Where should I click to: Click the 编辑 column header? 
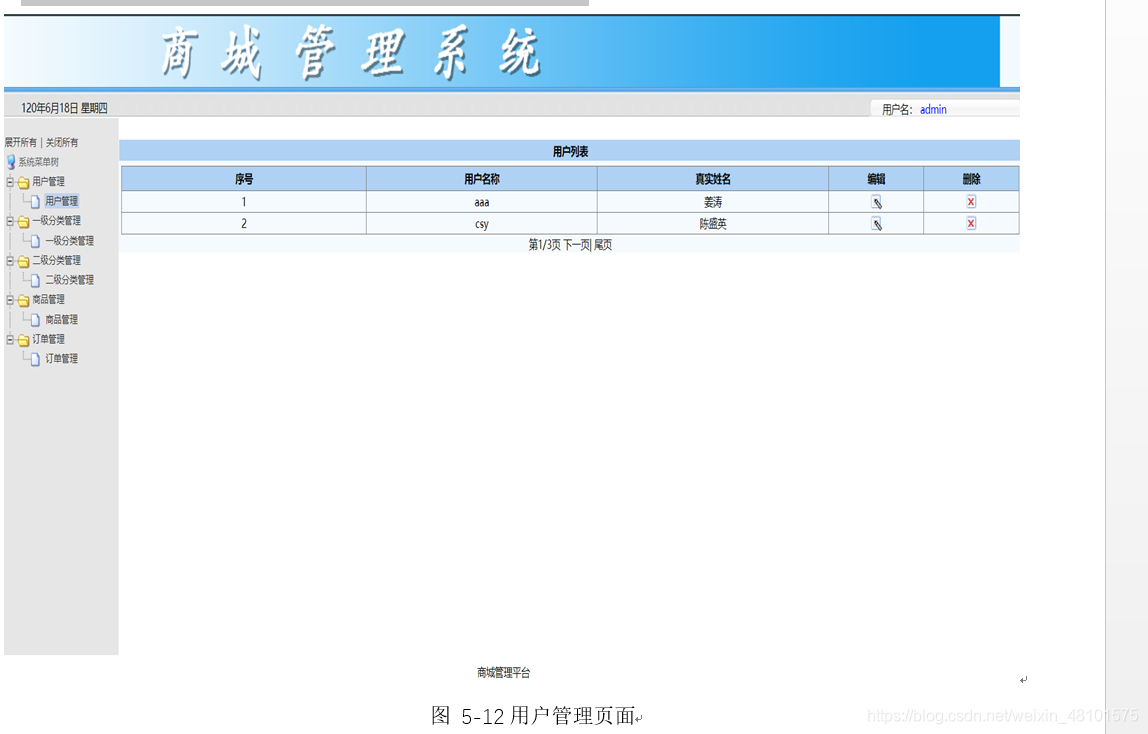pyautogui.click(x=876, y=179)
